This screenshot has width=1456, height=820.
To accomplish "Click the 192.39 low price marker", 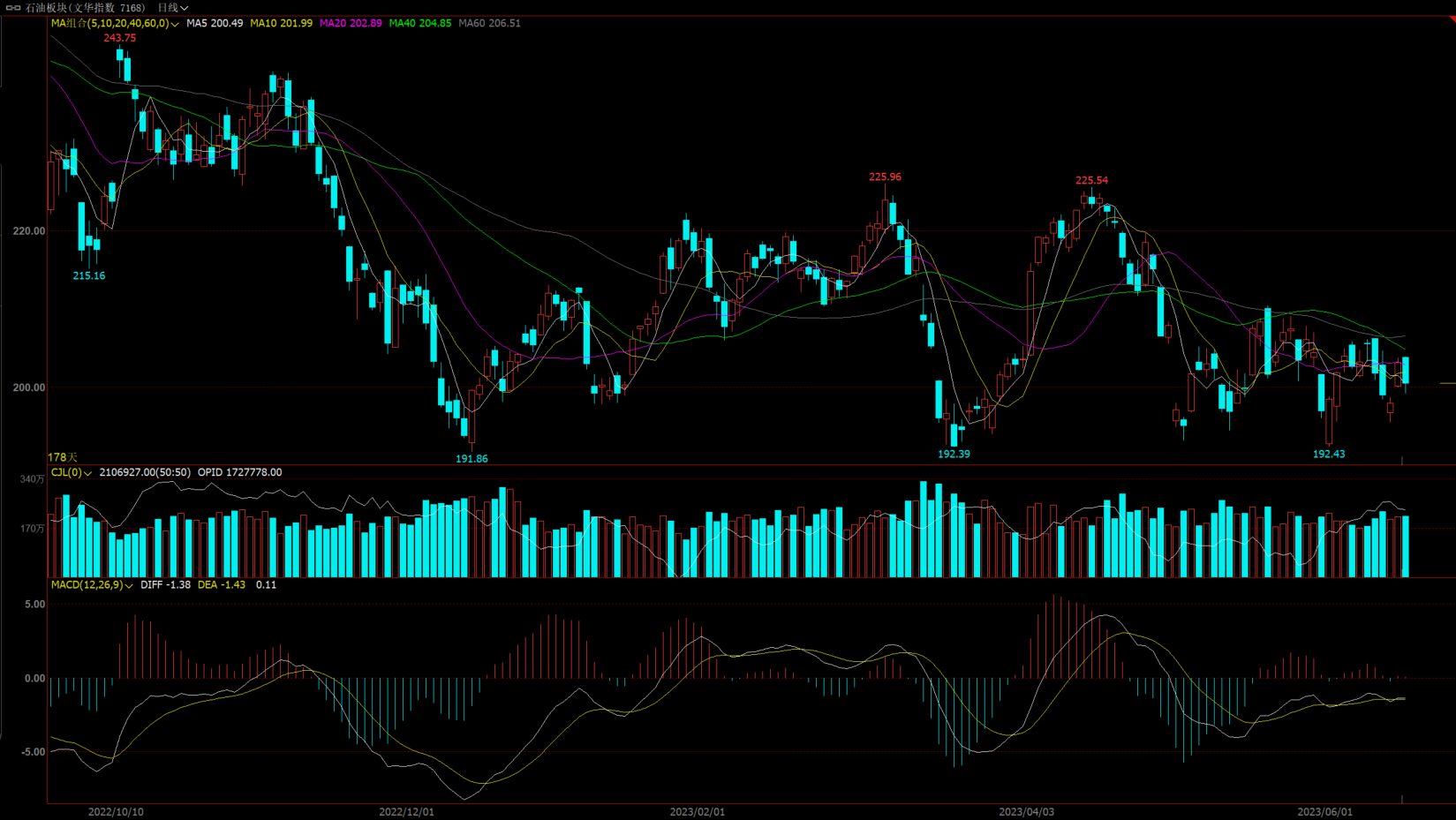I will [x=954, y=454].
